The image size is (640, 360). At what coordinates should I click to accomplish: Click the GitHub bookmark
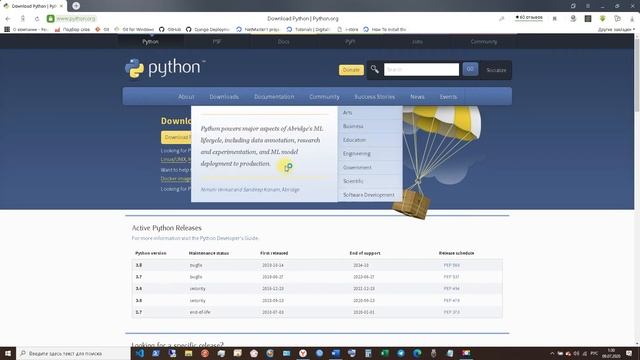(170, 29)
